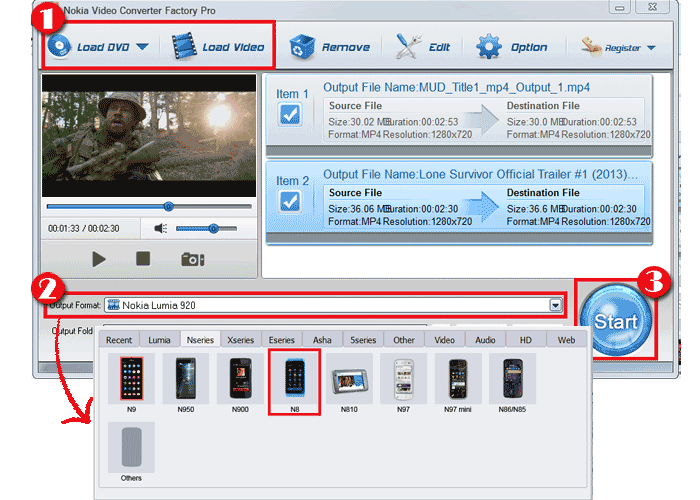Play the preview video

pyautogui.click(x=99, y=259)
